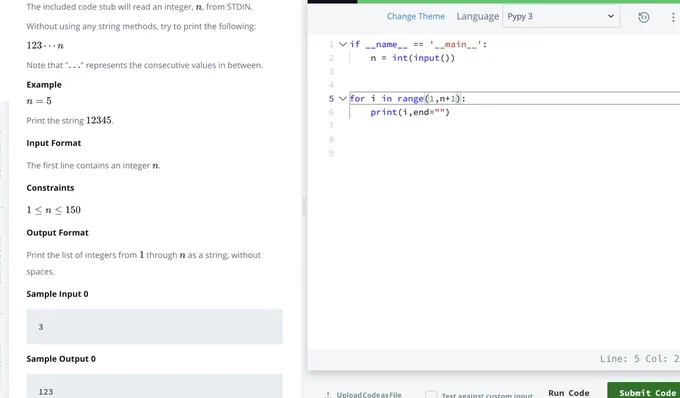Click empty editor line 8

point(514,139)
